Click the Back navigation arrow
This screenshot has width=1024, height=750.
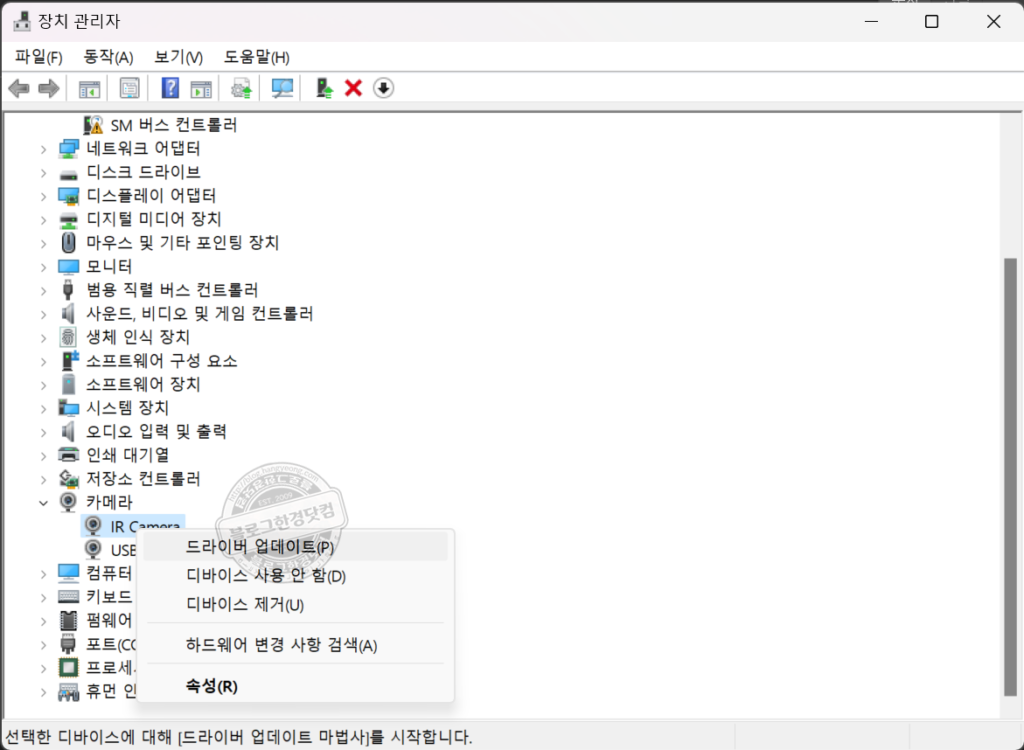coord(18,88)
